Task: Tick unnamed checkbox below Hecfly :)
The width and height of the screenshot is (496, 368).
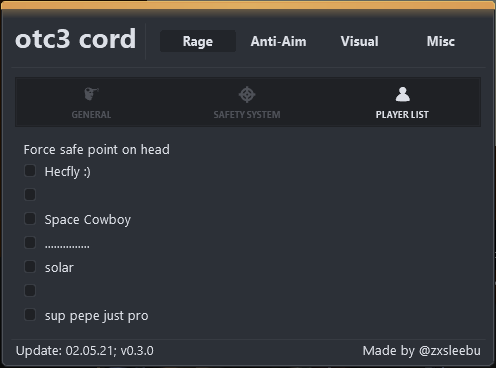Action: [30, 195]
